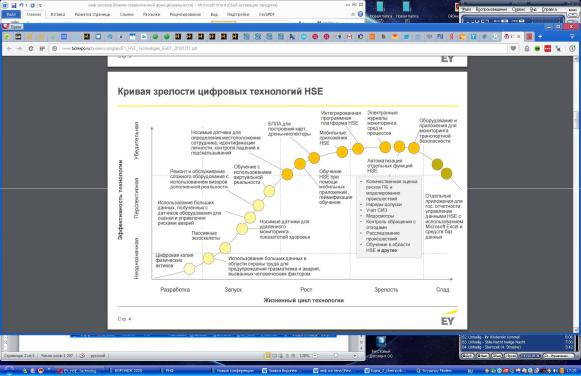Click the zoom percentage in Word status bar
The height and width of the screenshot is (376, 581).
tap(305, 356)
